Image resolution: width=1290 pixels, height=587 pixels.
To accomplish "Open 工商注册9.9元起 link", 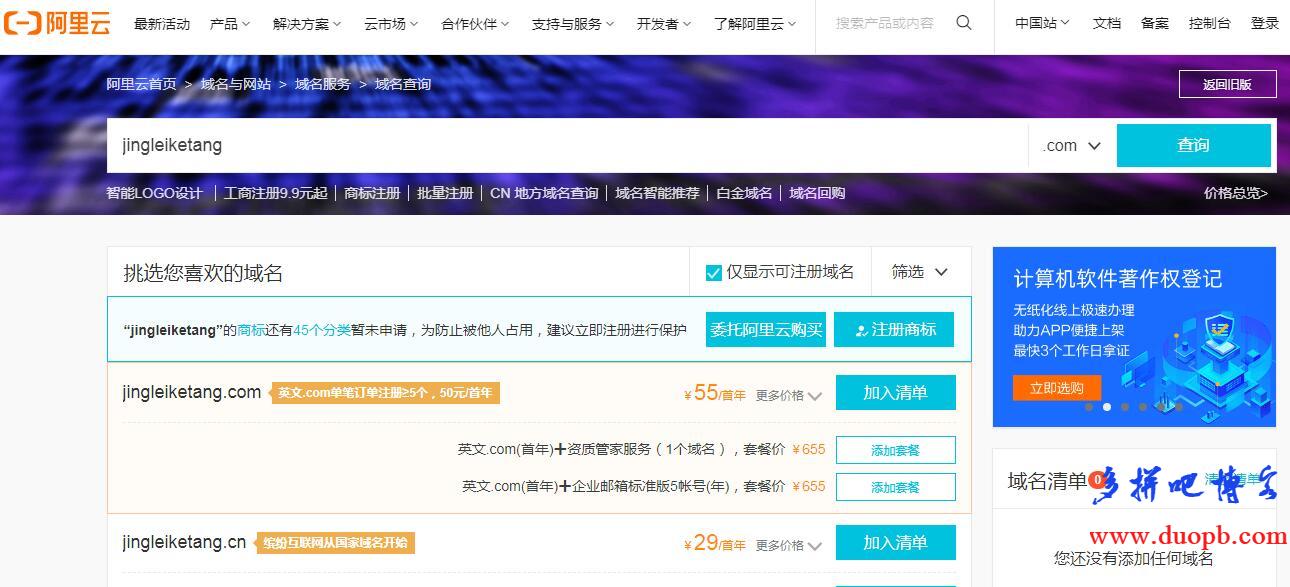I will point(276,193).
